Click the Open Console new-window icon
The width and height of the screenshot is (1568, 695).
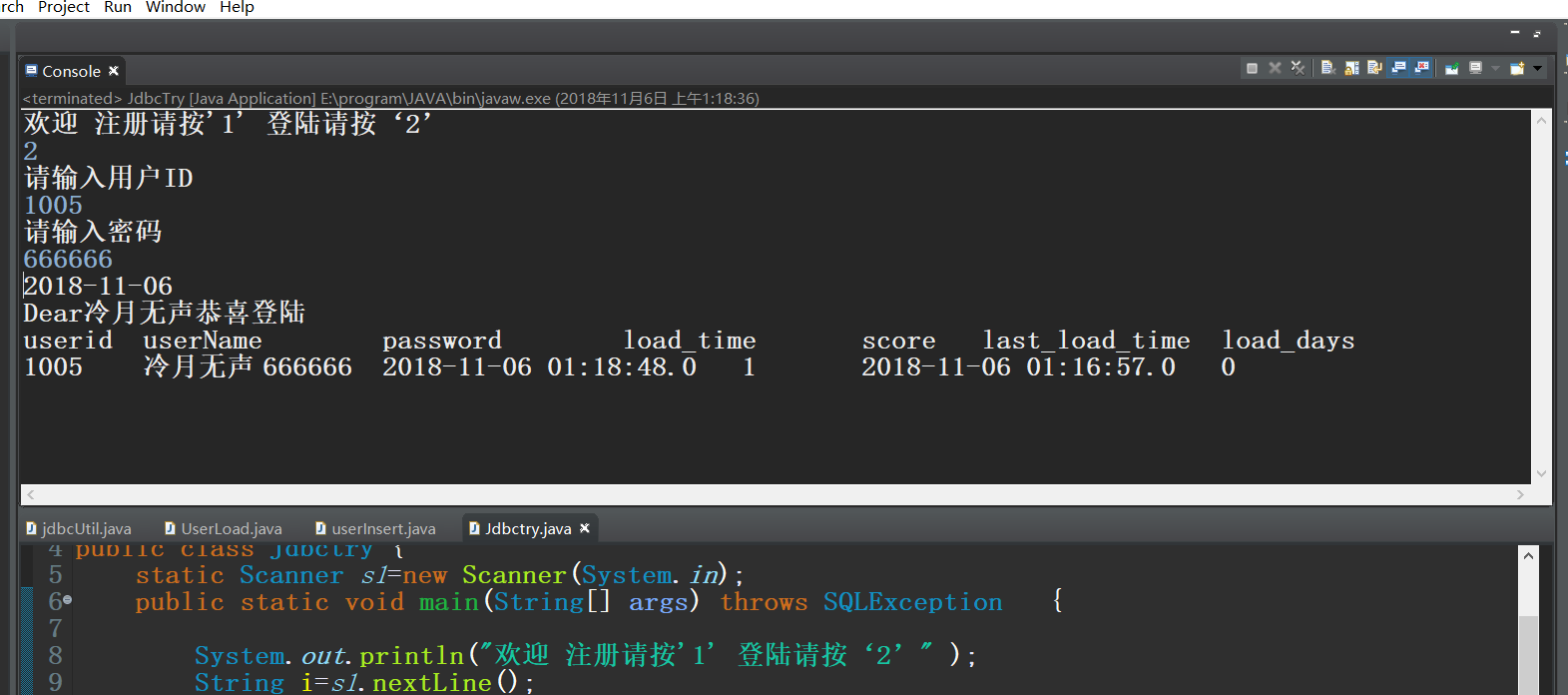click(x=1517, y=68)
